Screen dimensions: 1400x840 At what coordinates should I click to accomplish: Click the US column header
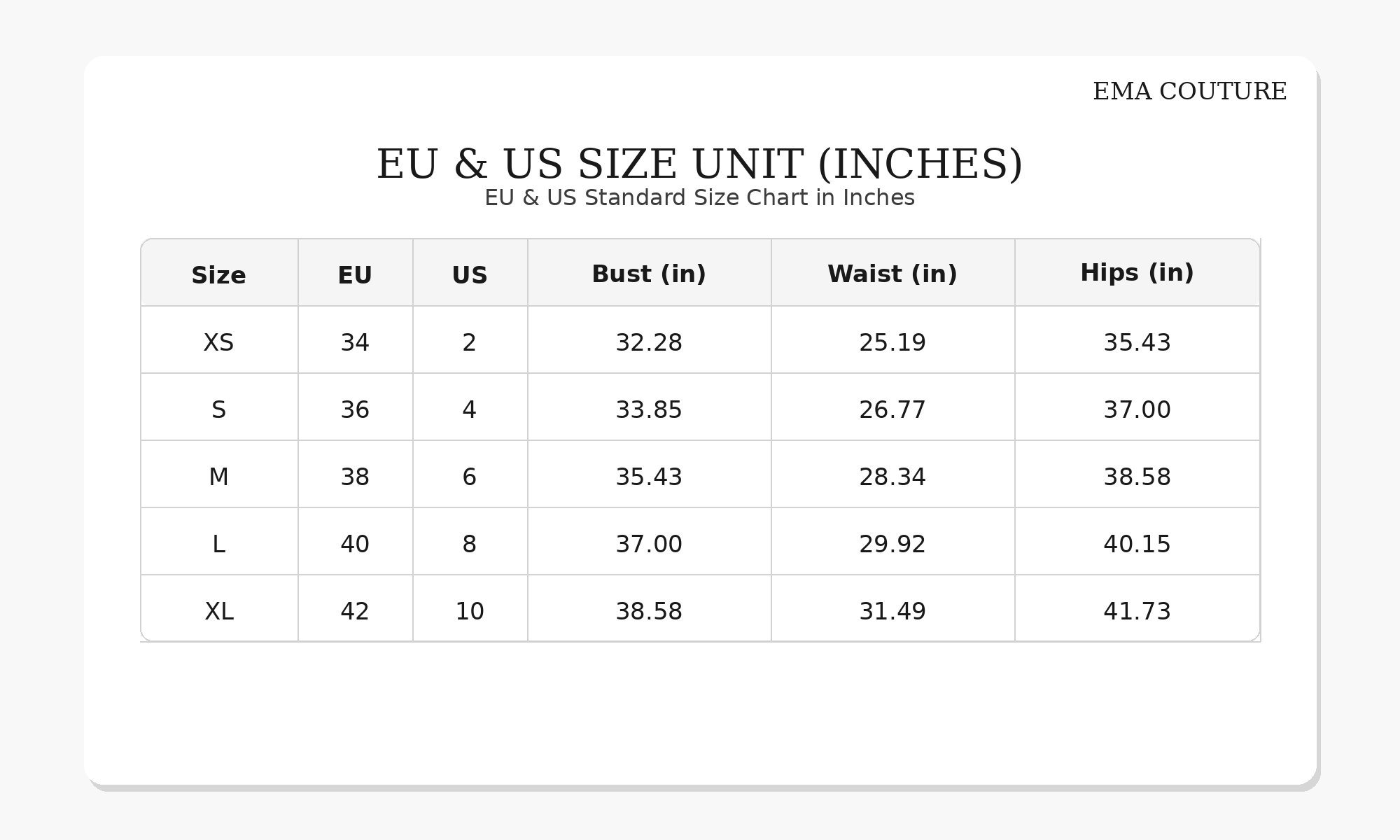(x=470, y=275)
